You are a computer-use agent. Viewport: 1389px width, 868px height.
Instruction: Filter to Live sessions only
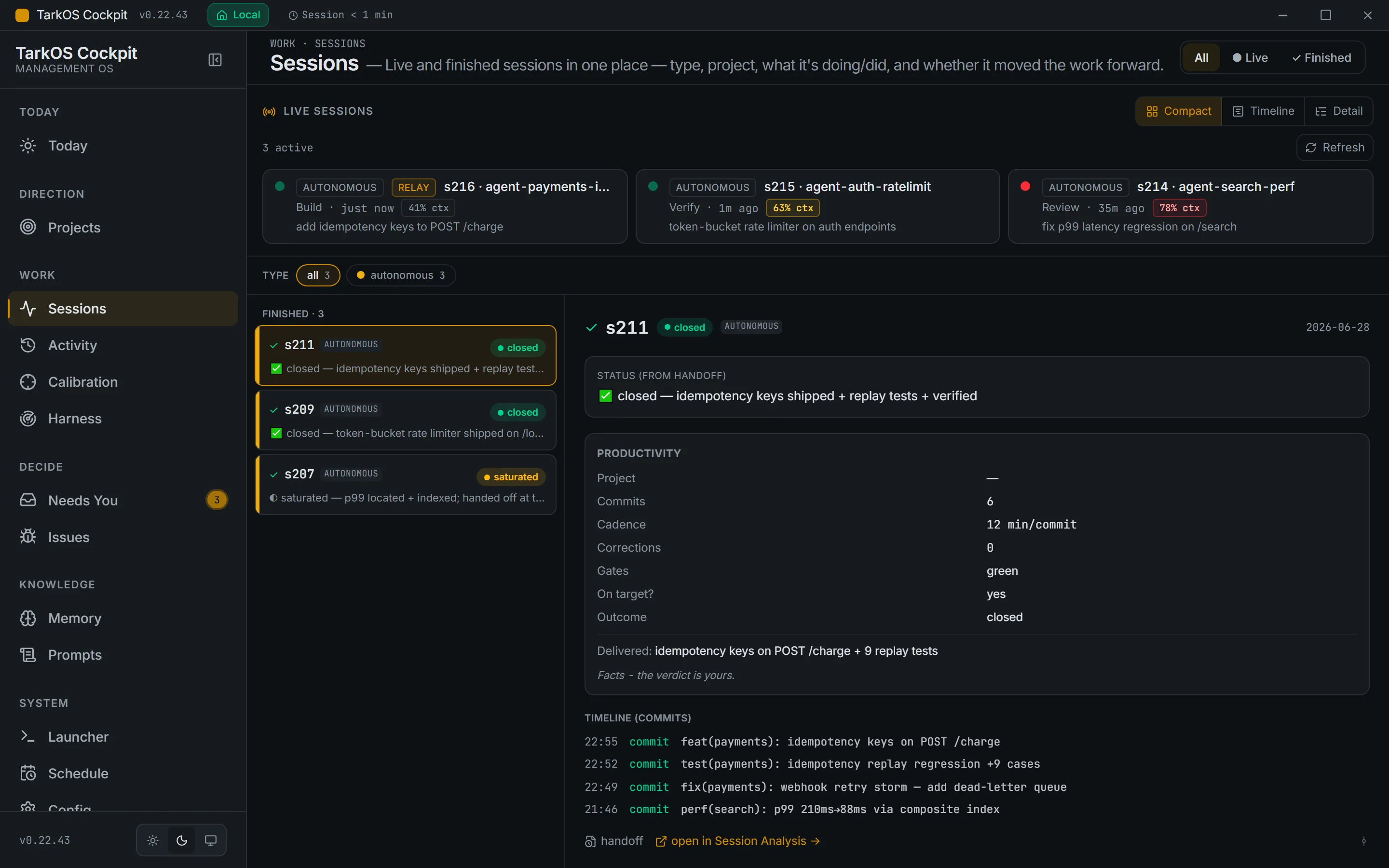coord(1250,57)
